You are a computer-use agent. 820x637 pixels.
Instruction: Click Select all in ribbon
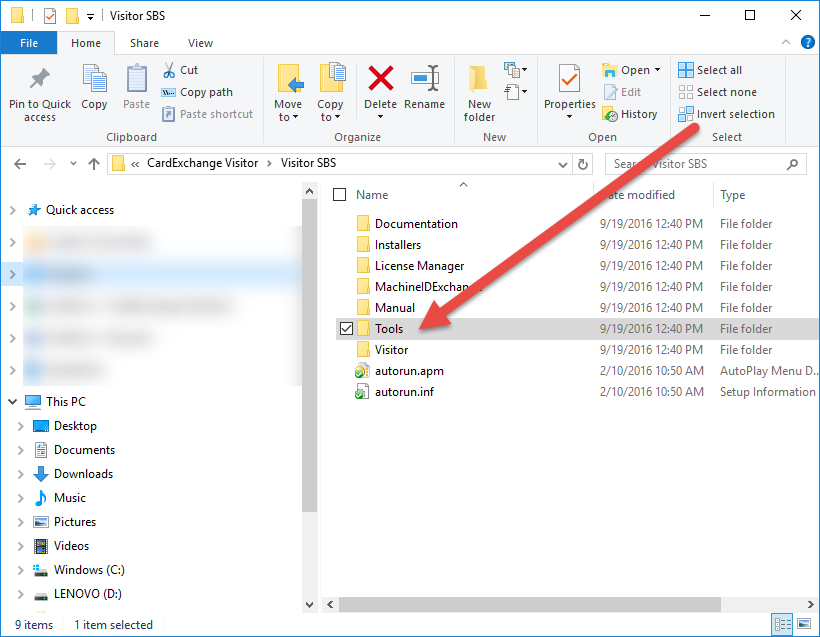click(710, 70)
